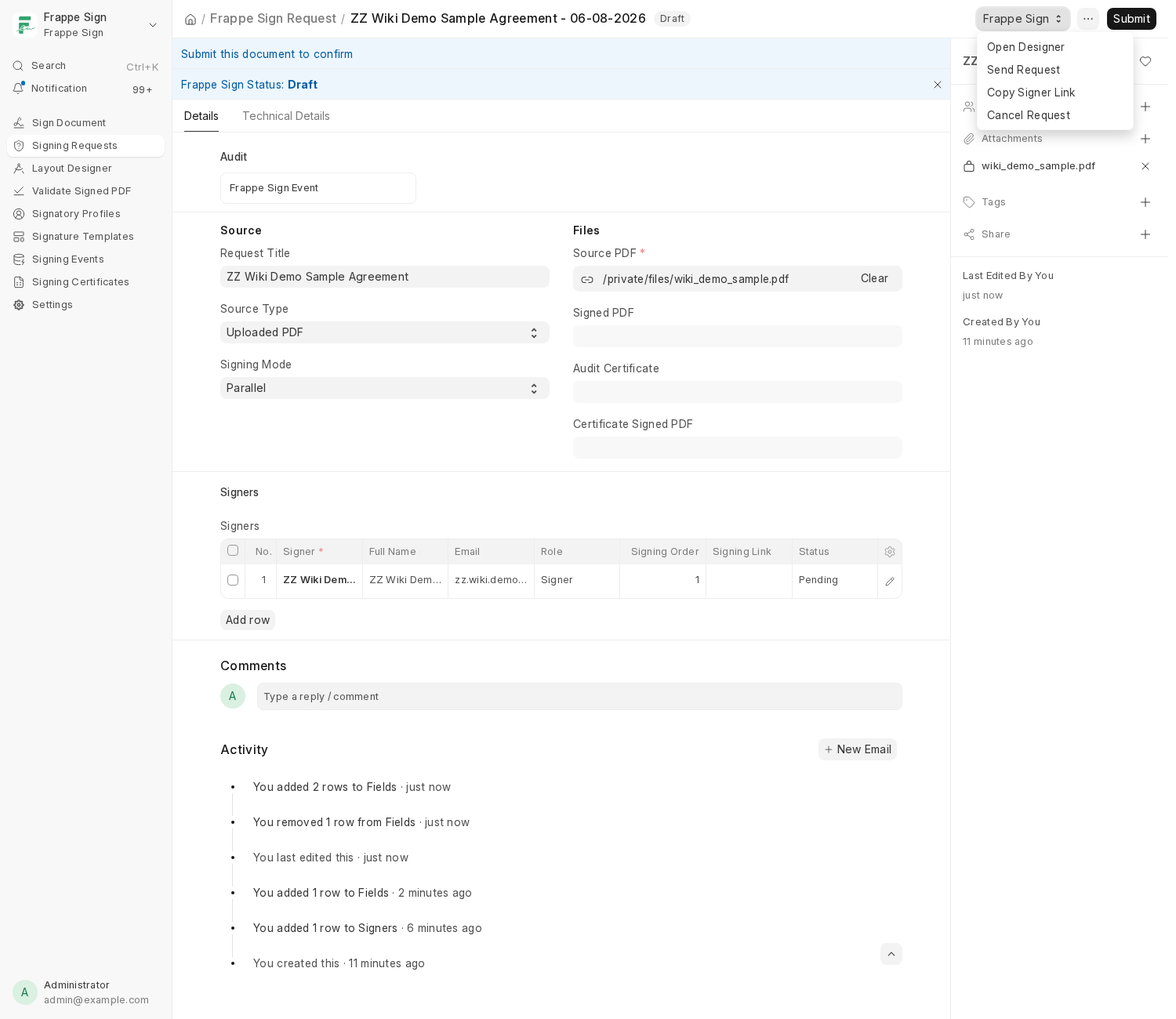Click the Audit Certificate field

pyautogui.click(x=738, y=392)
